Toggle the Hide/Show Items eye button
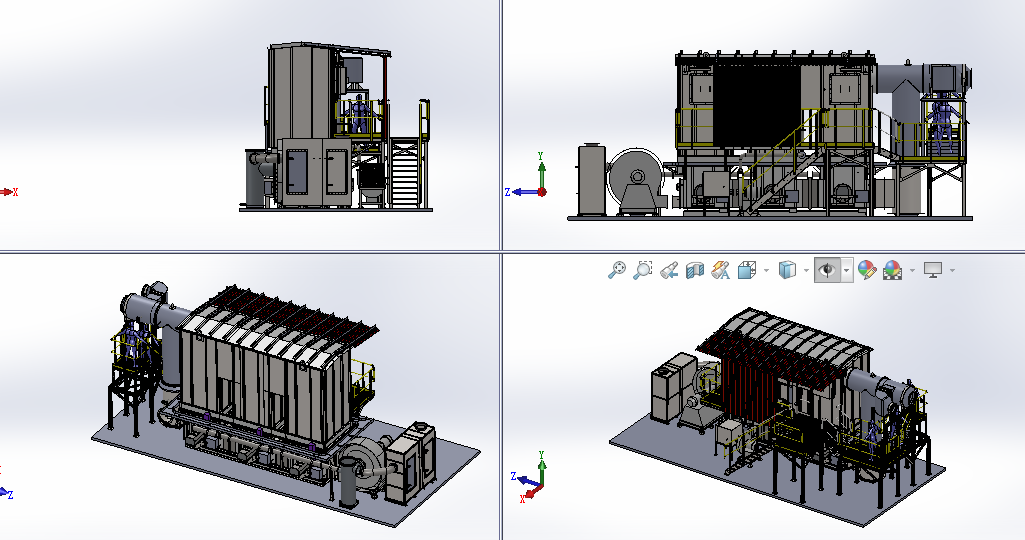The image size is (1025, 540). point(826,270)
